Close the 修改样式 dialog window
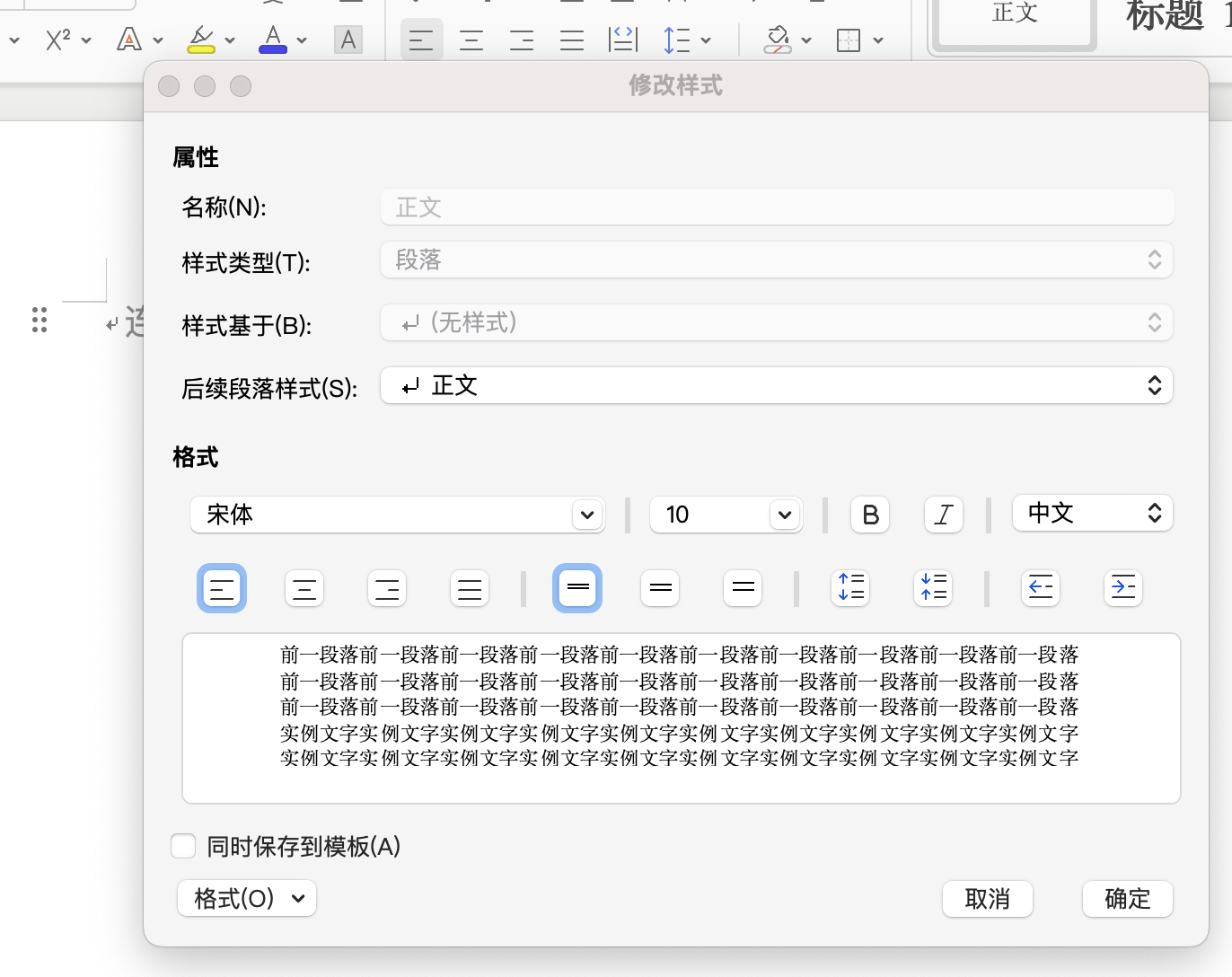1232x977 pixels. pyautogui.click(x=169, y=86)
